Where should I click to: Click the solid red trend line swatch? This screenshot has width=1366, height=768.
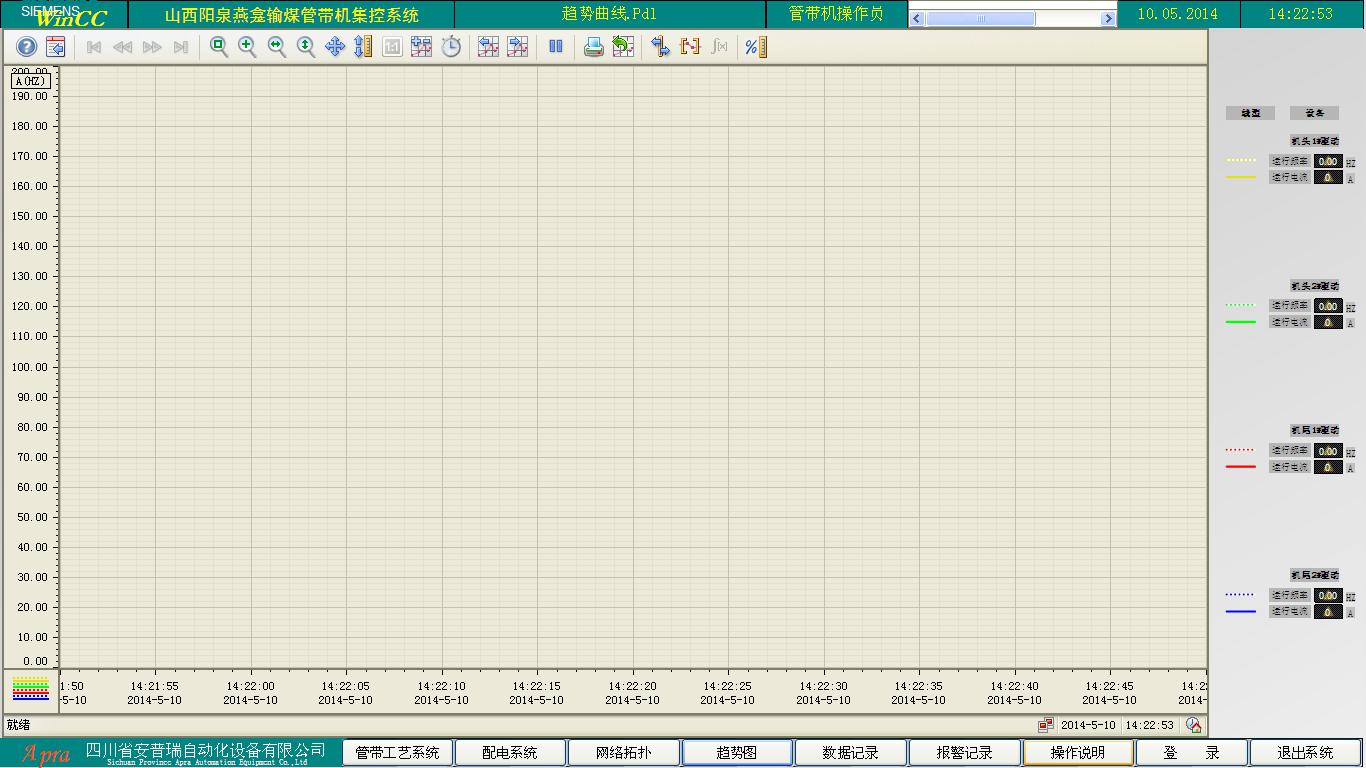[1240, 467]
